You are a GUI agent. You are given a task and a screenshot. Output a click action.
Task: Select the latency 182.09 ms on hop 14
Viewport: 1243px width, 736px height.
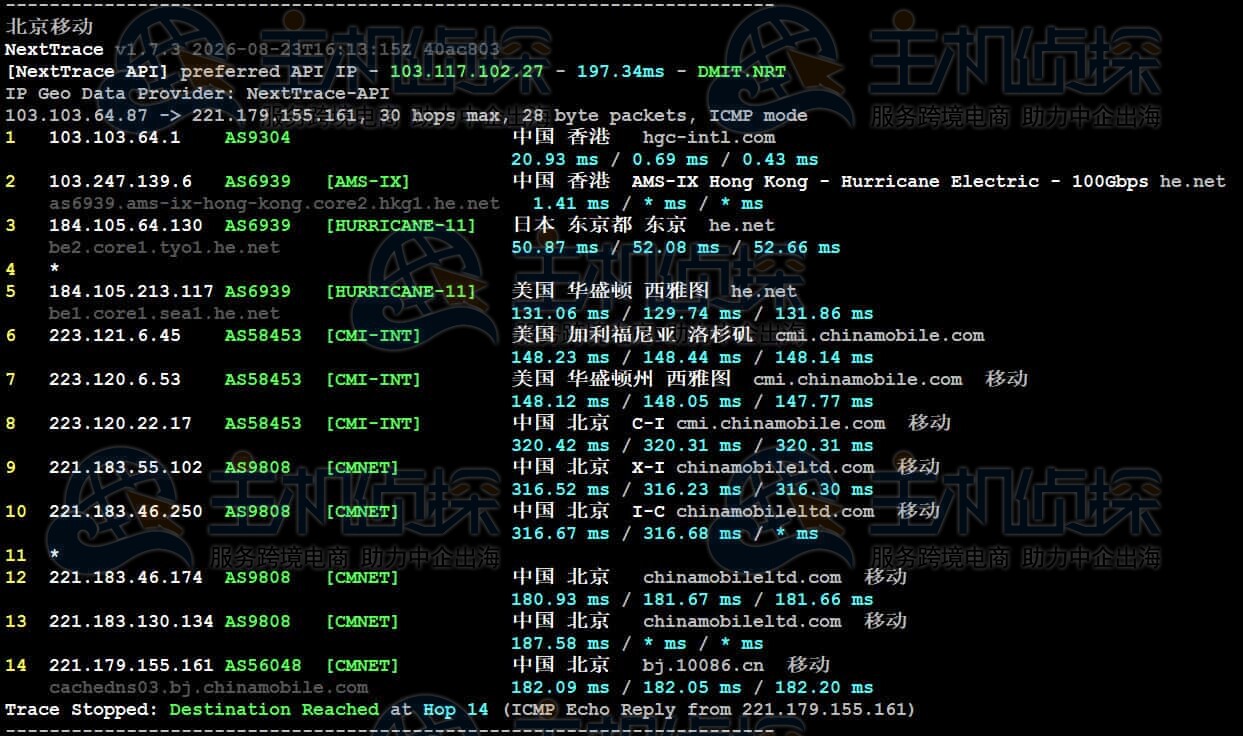click(560, 687)
